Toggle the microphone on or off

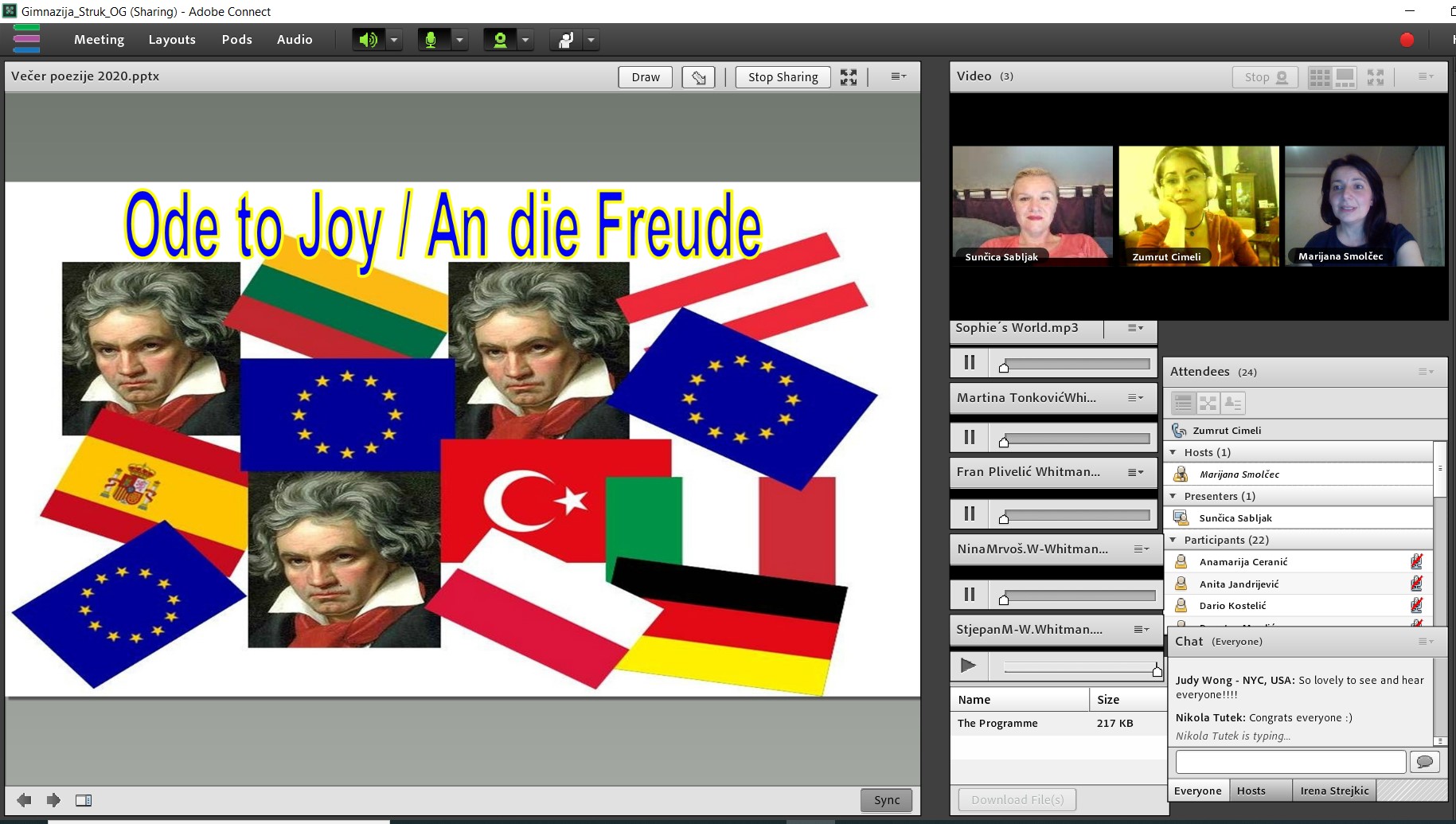[432, 40]
